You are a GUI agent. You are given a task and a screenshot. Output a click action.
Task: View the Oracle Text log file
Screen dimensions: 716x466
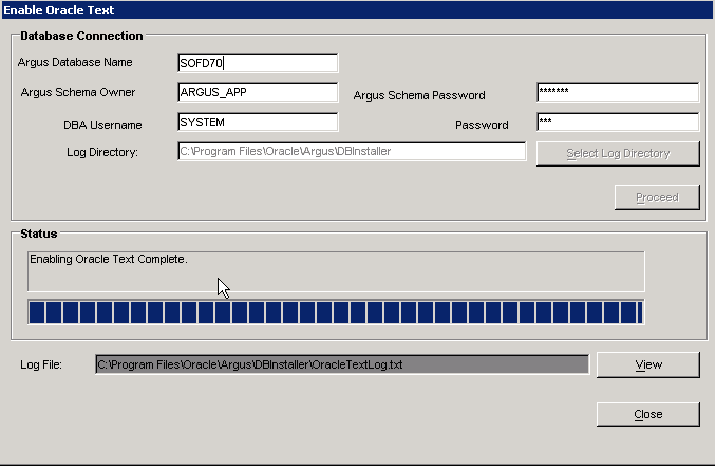(648, 365)
